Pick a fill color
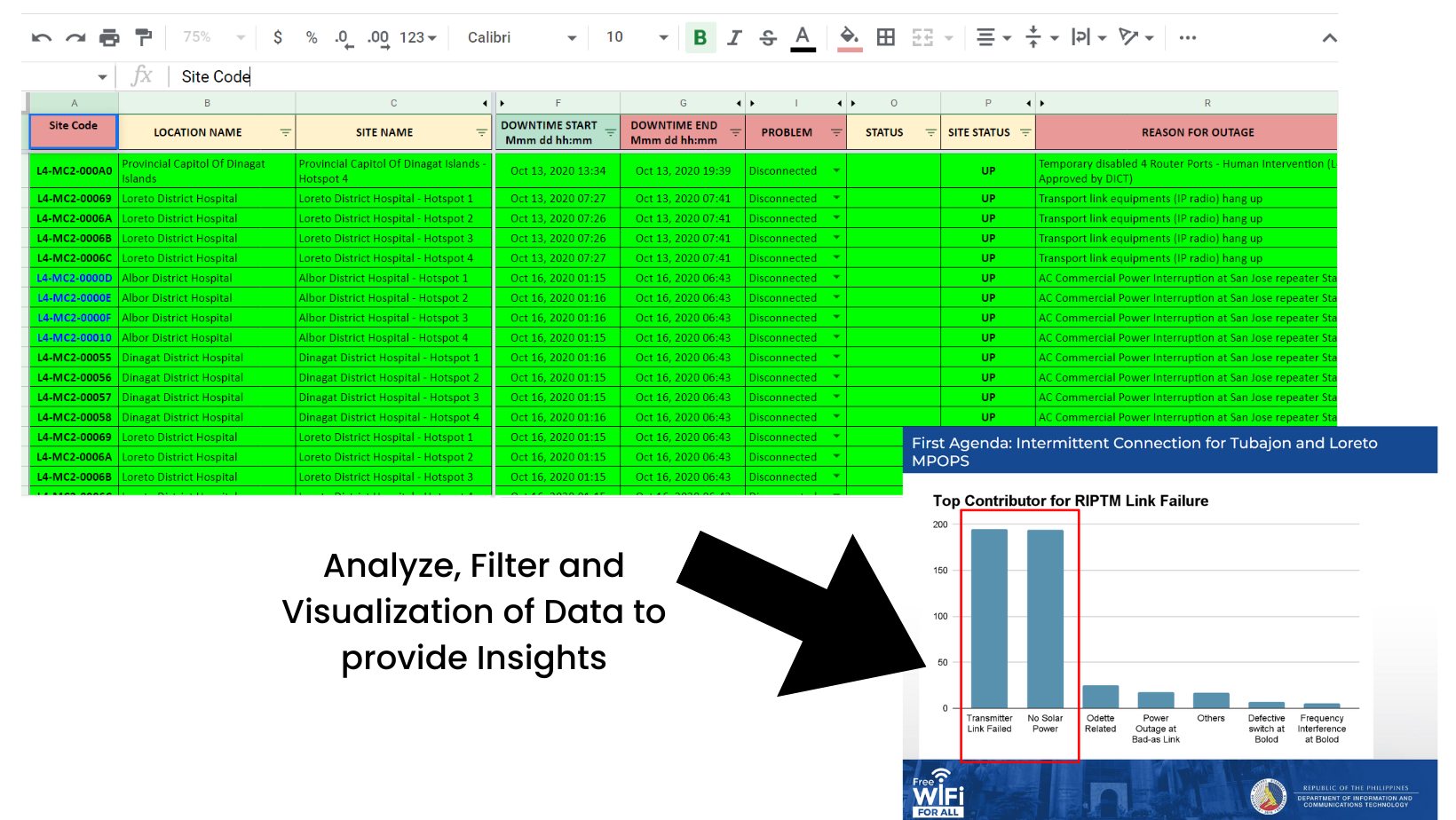The image size is (1456, 820). tap(850, 38)
